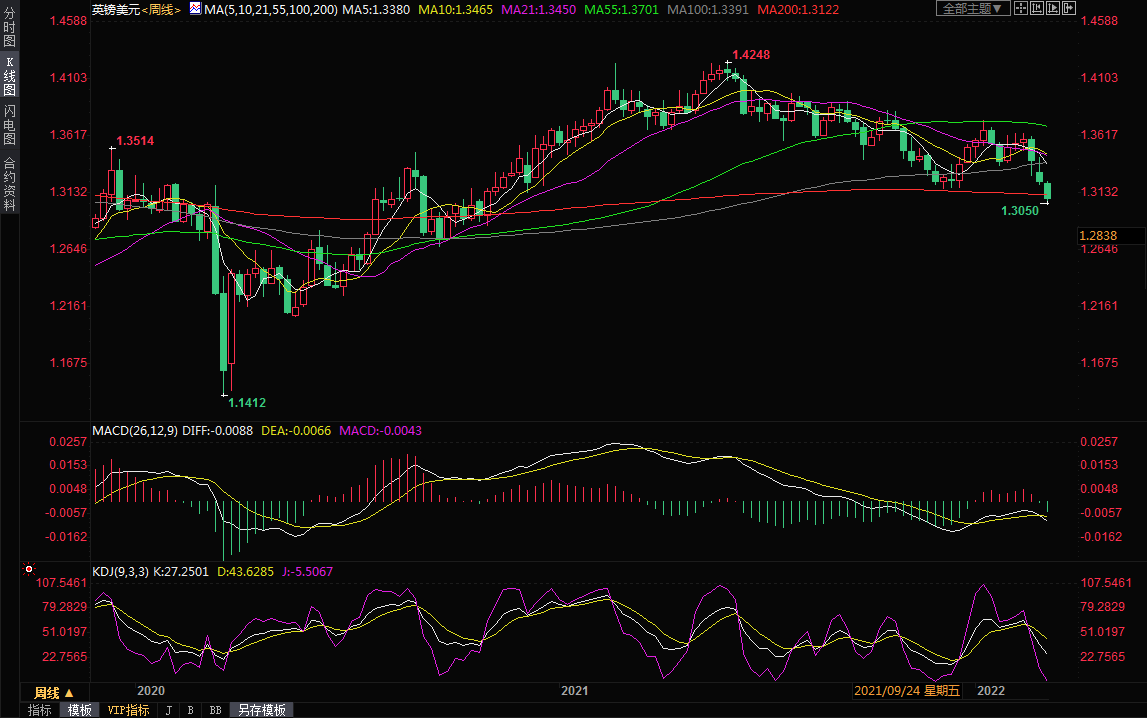Expand the 周线 period selector
1147x718 pixels.
point(54,692)
